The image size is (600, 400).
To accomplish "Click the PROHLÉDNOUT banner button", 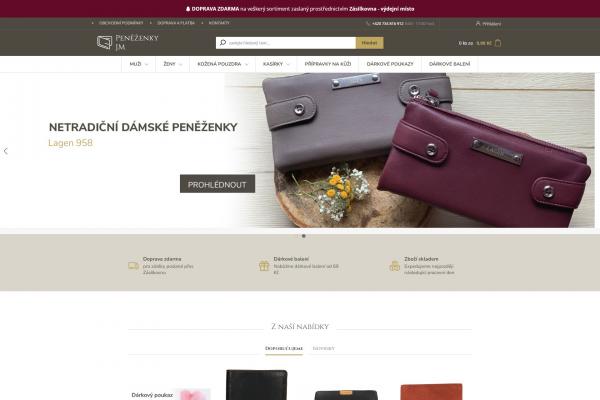I will pos(217,184).
